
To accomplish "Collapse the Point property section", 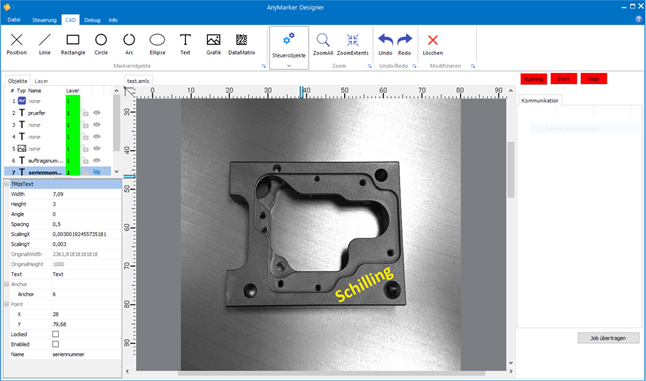I will click(7, 304).
